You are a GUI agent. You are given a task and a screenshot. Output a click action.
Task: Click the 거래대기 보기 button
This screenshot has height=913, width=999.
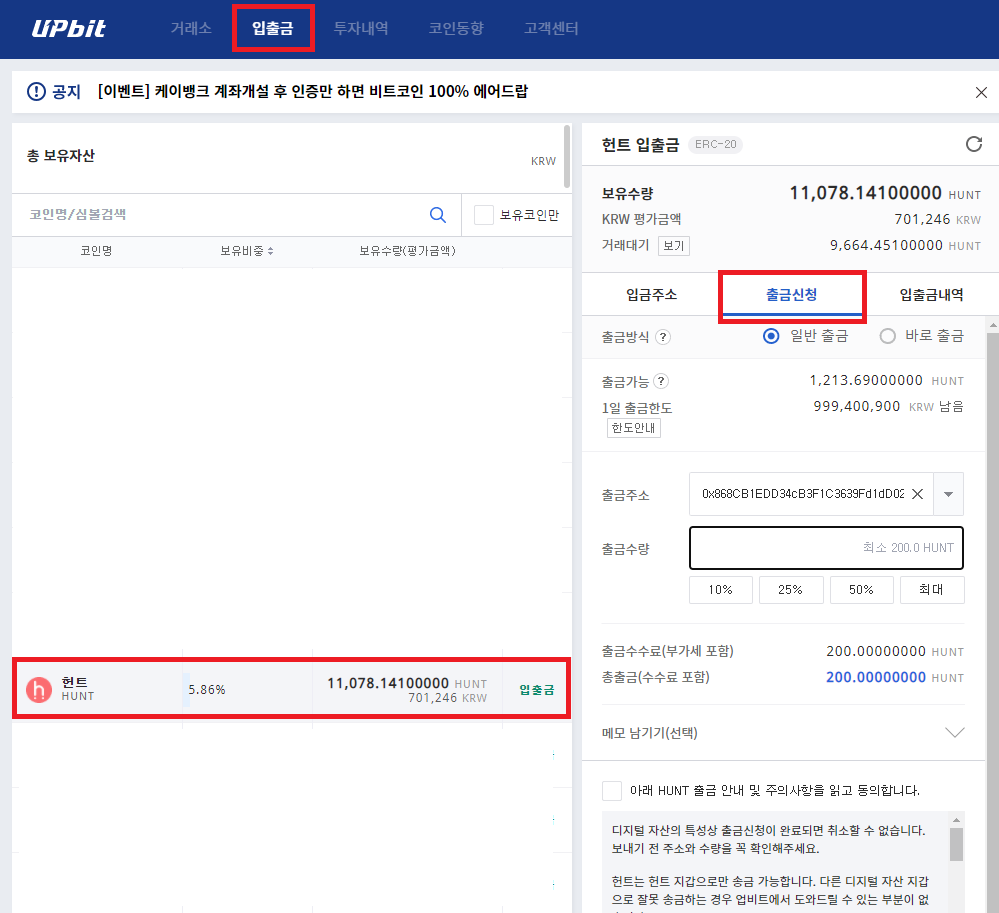(x=673, y=245)
